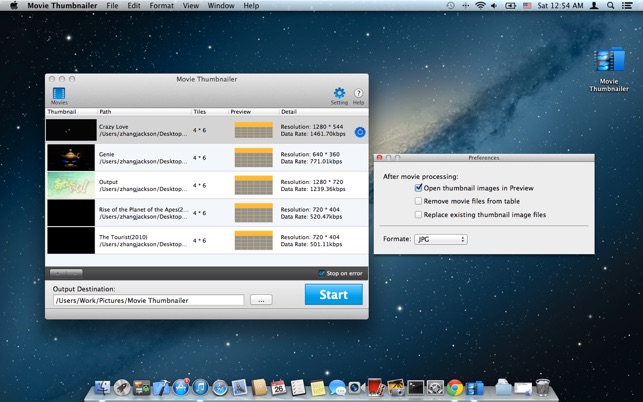Screen dimensions: 643x402
Task: Enable Remove movie files from table
Action: (x=418, y=201)
